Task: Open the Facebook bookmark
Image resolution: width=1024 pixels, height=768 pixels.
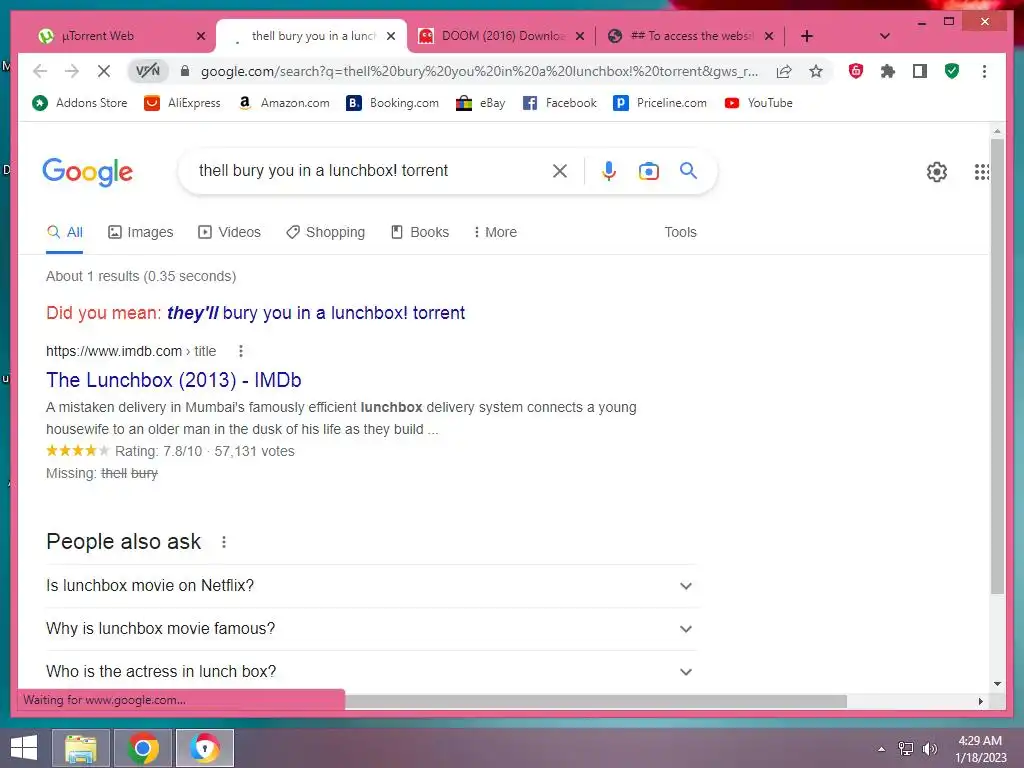Action: 560,103
